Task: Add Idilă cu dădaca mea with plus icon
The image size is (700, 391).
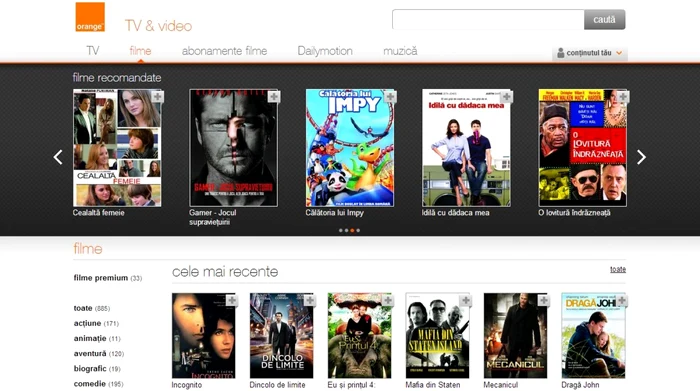Action: click(x=506, y=96)
